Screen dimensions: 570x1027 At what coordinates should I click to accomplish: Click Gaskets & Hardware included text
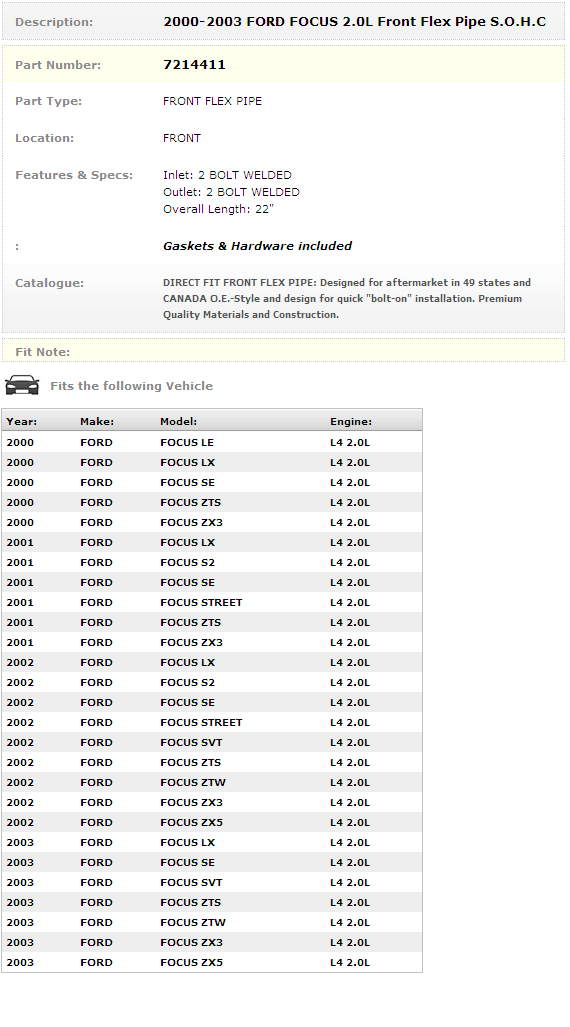(257, 246)
